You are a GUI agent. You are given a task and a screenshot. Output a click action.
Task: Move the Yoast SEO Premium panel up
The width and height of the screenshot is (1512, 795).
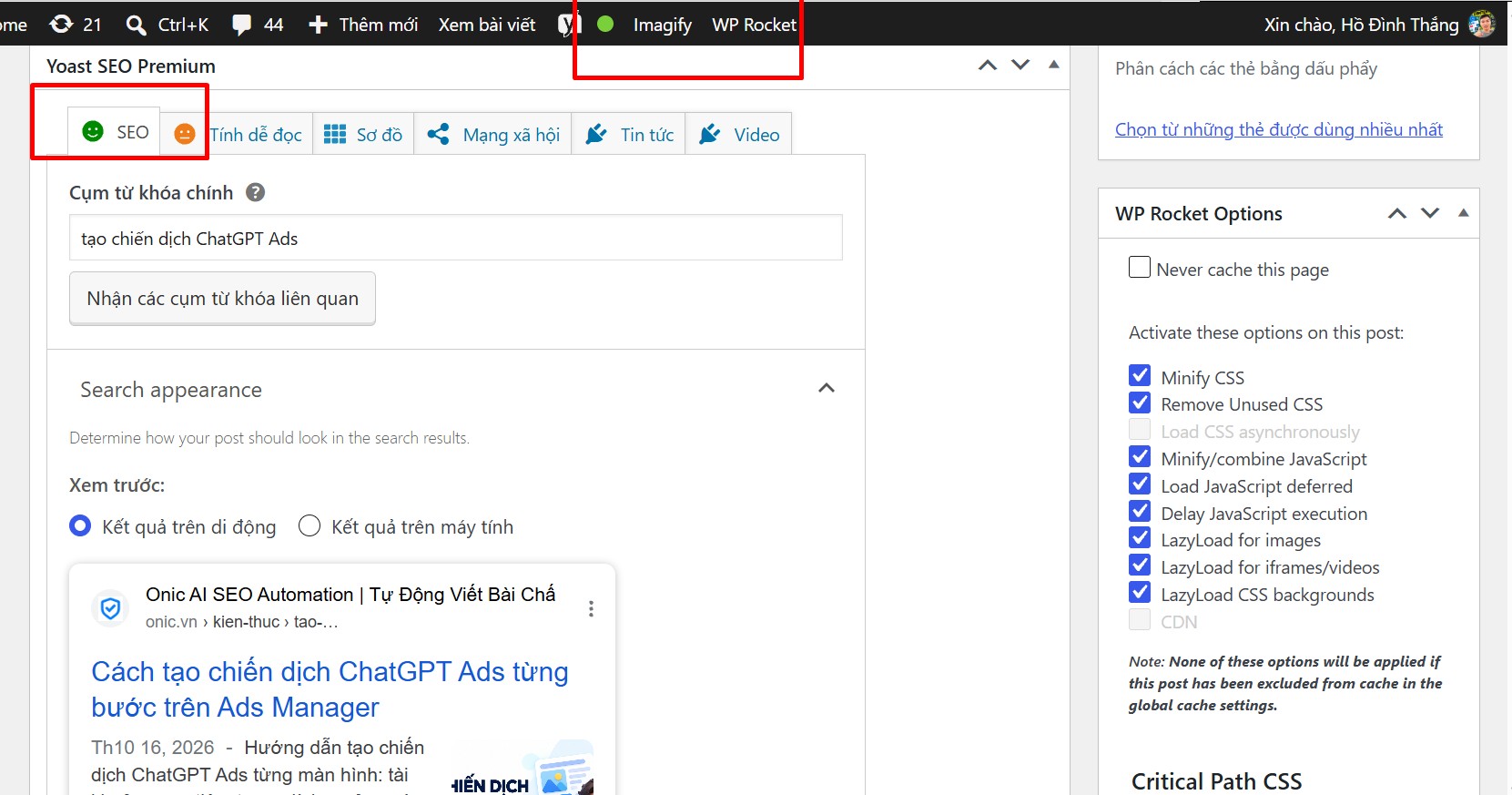(988, 66)
